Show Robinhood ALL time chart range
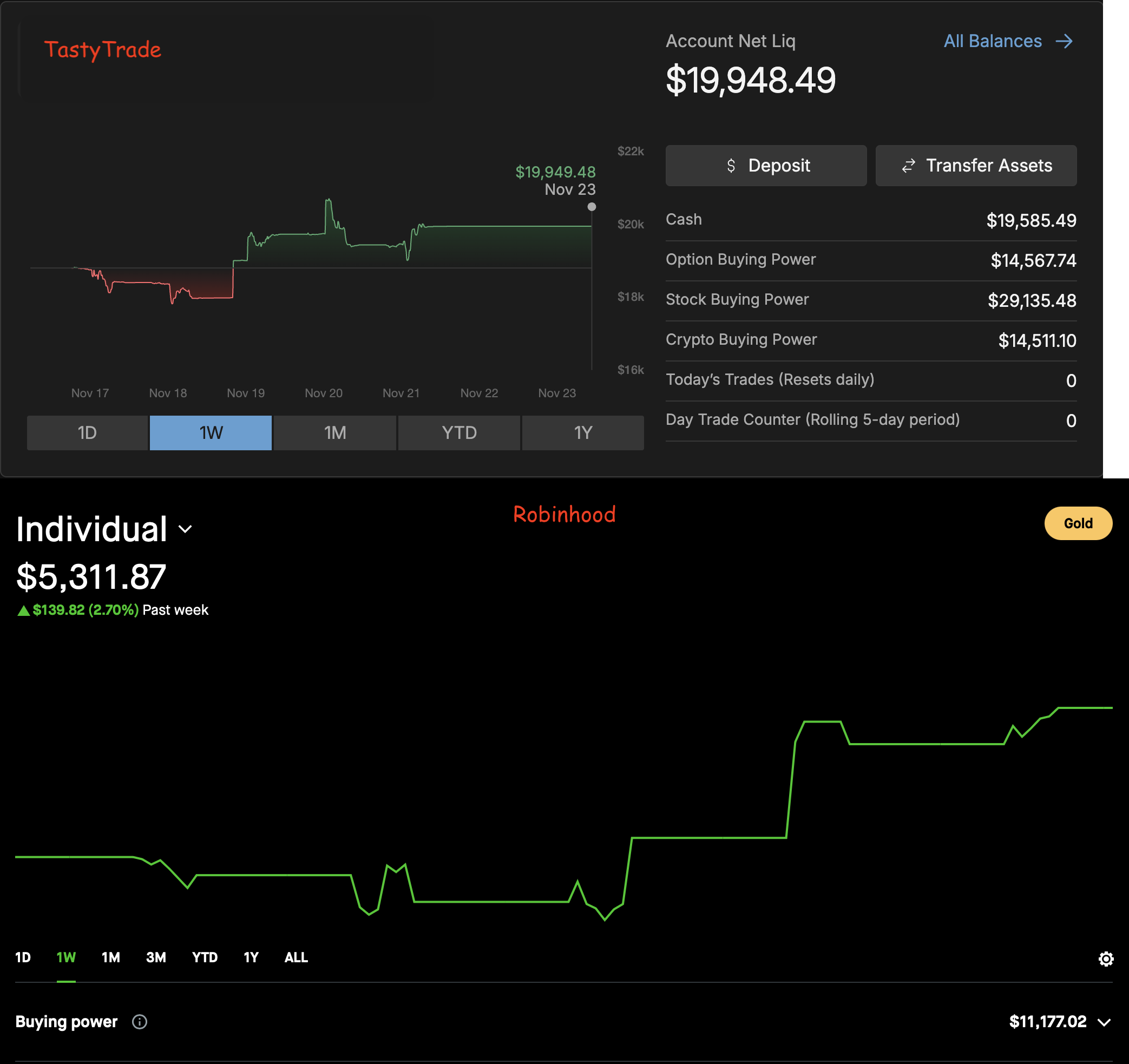1129x1064 pixels. 296,957
